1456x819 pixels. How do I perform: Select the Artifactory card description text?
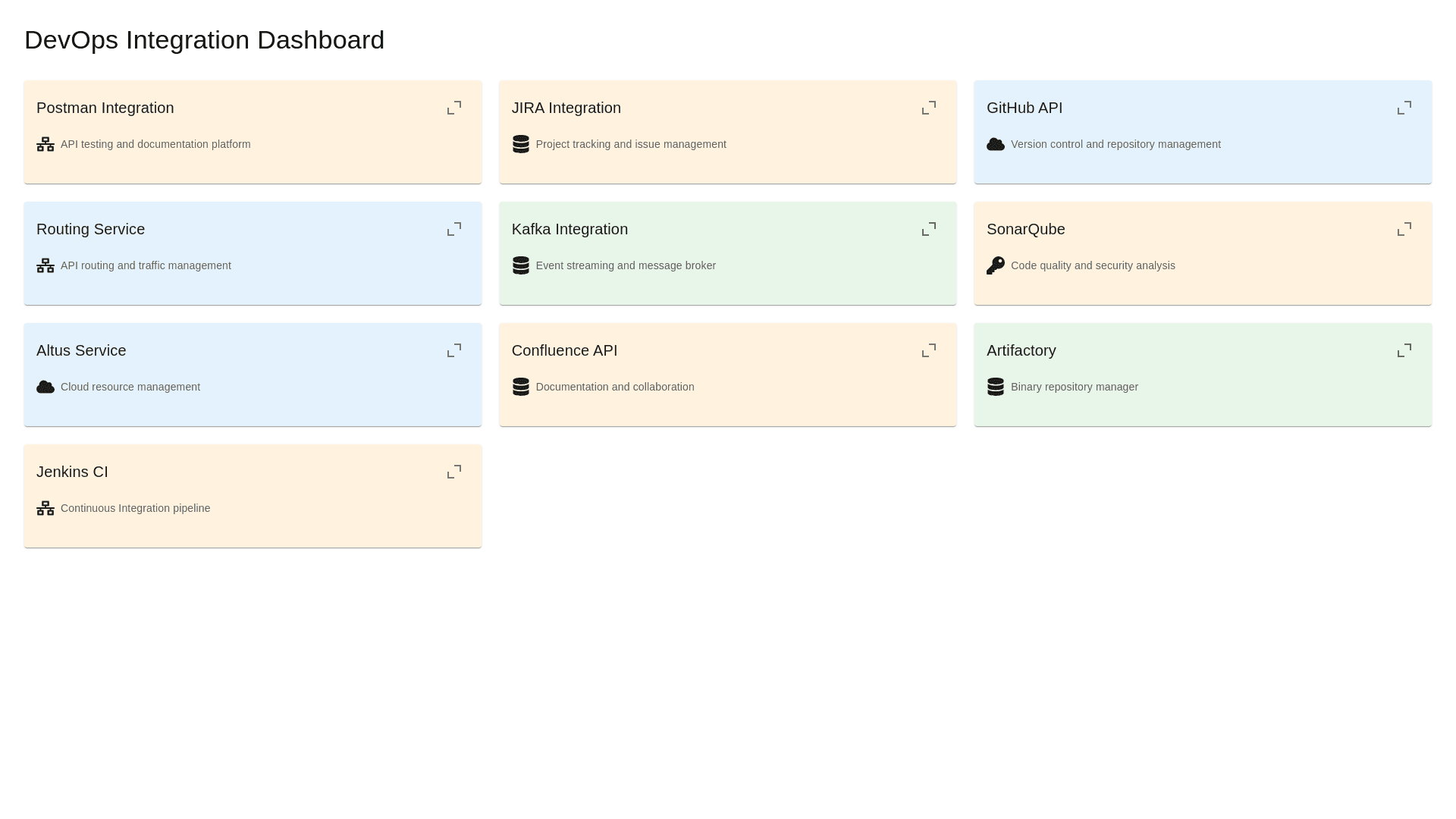point(1074,387)
